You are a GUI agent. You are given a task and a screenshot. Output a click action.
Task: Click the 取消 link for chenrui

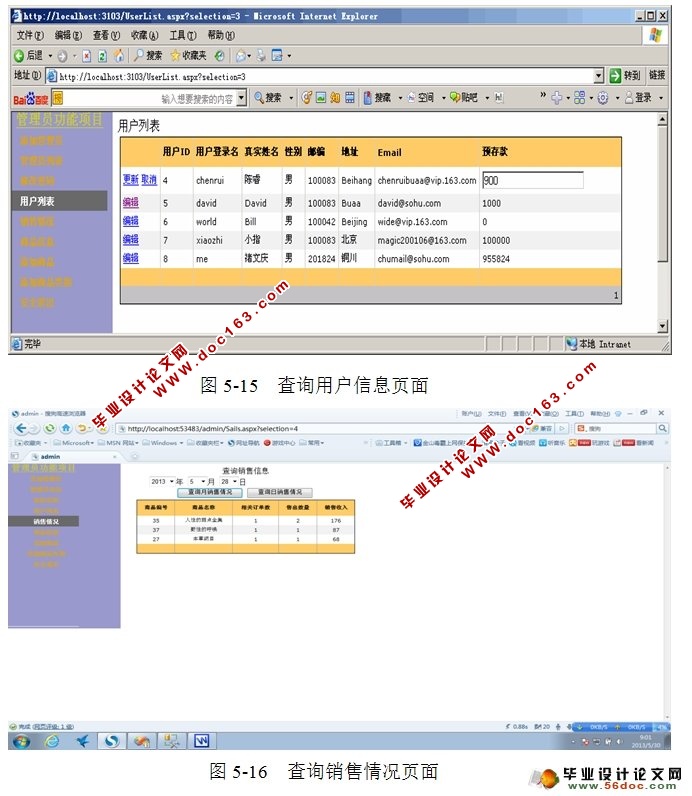(x=149, y=180)
